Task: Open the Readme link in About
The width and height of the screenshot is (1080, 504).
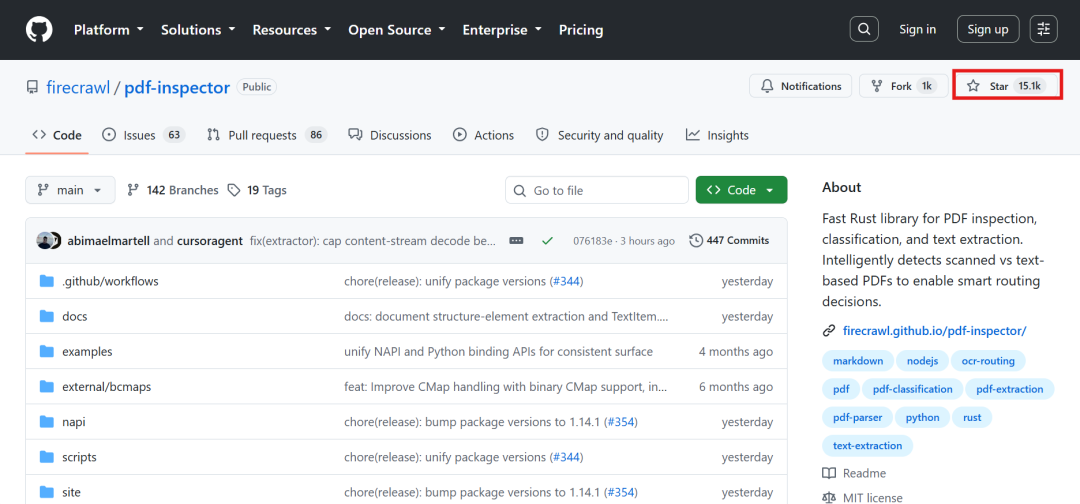Action: tap(855, 473)
